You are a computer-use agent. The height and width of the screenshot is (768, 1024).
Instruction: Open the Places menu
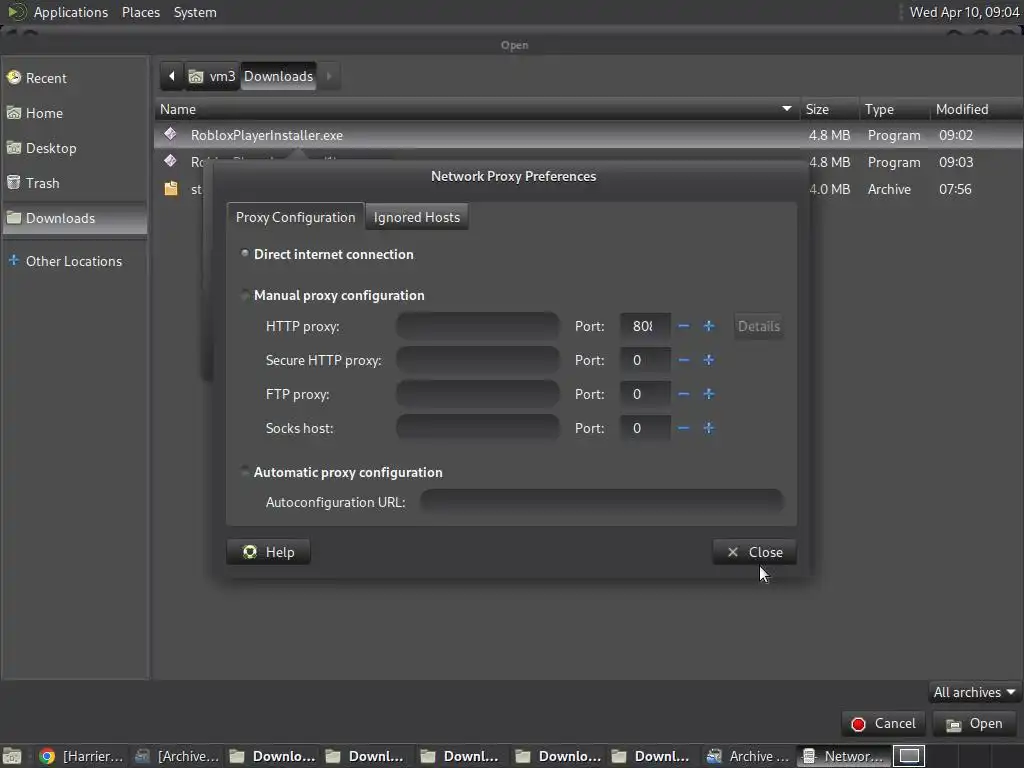click(140, 12)
